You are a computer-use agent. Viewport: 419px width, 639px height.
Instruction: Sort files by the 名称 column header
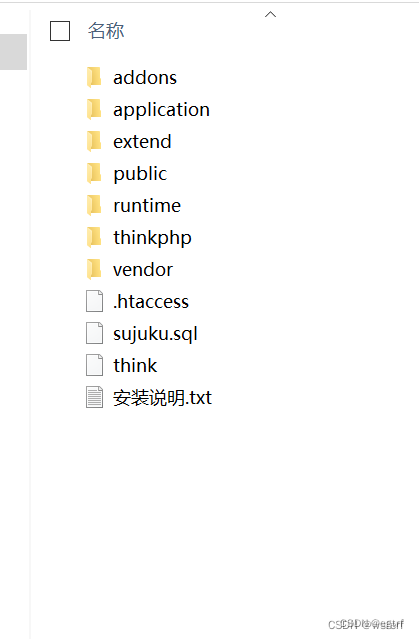point(106,31)
